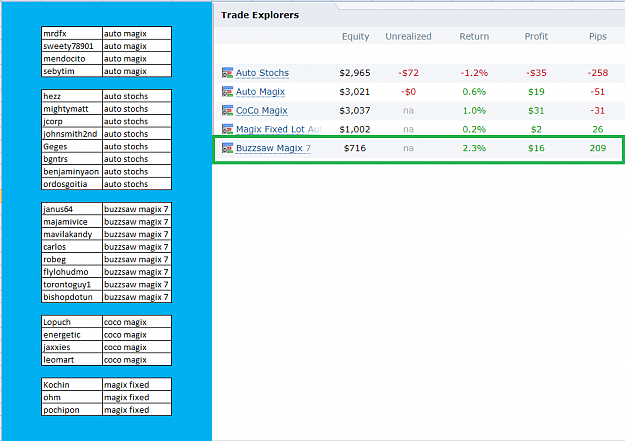Open the Buzzsaw Magix 7 link

pyautogui.click(x=273, y=148)
